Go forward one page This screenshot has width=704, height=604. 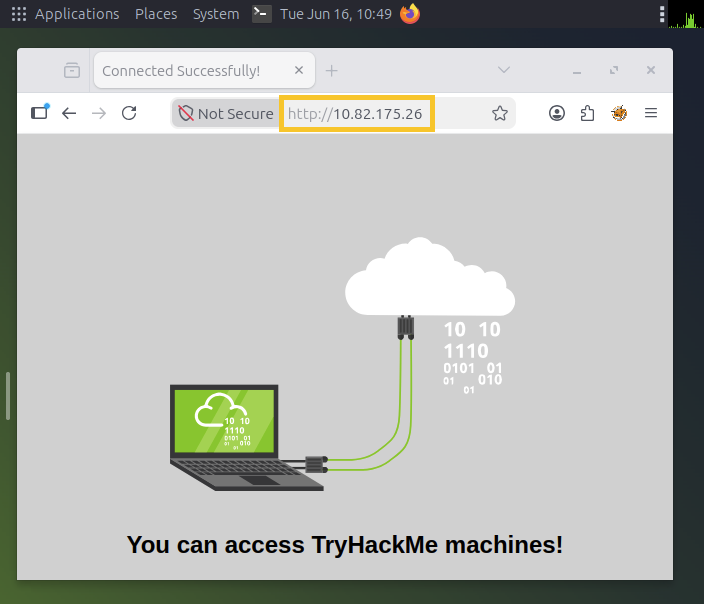click(99, 113)
